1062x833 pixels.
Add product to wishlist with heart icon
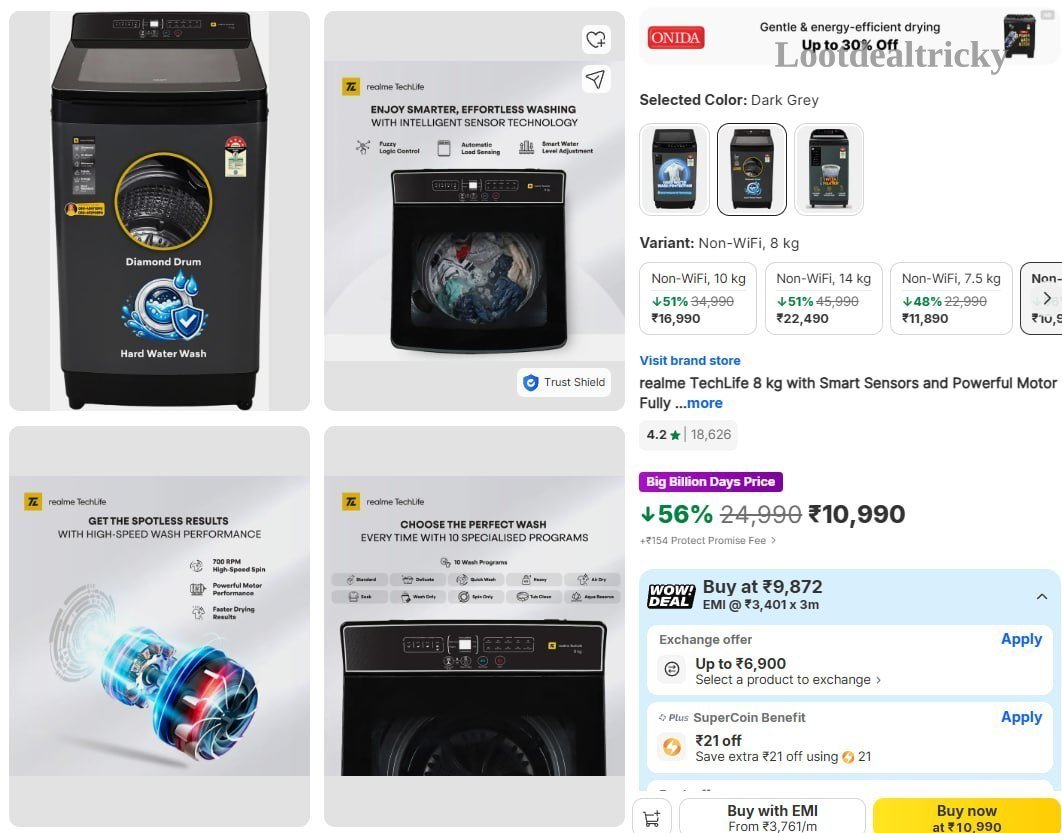[x=596, y=39]
